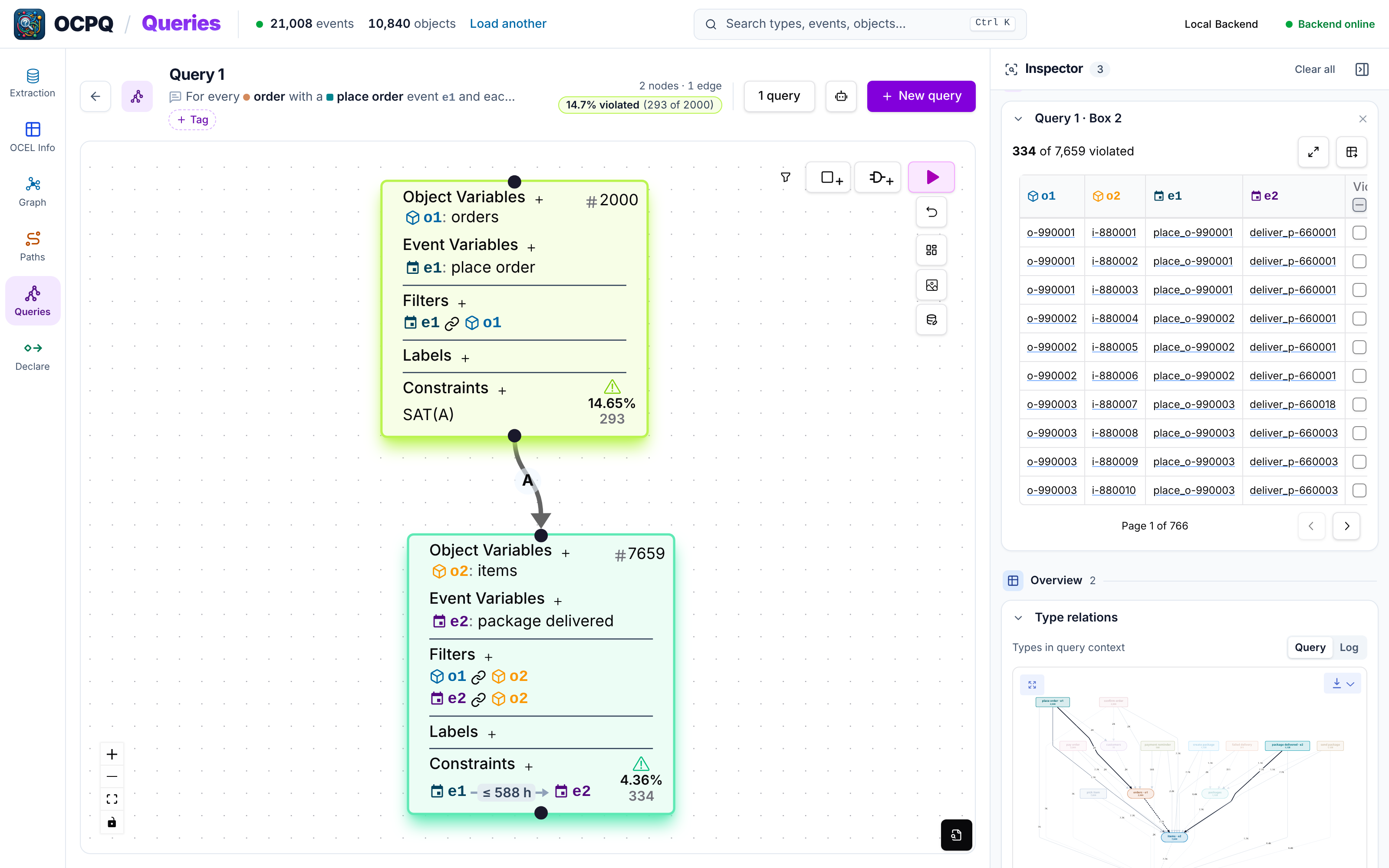Collapse the Inspector side panel

[1362, 69]
